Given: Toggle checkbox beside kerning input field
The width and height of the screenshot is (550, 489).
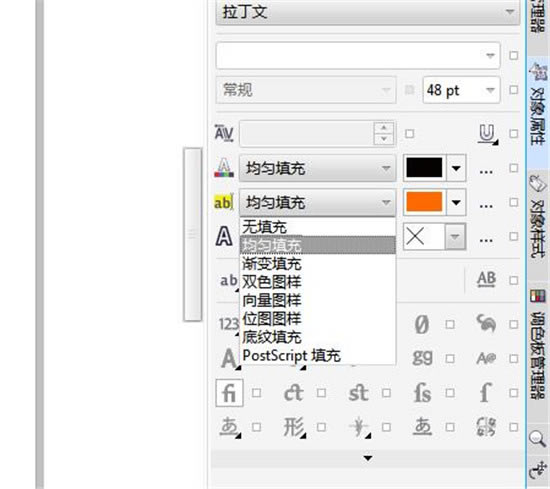Looking at the screenshot, I should tap(409, 134).
